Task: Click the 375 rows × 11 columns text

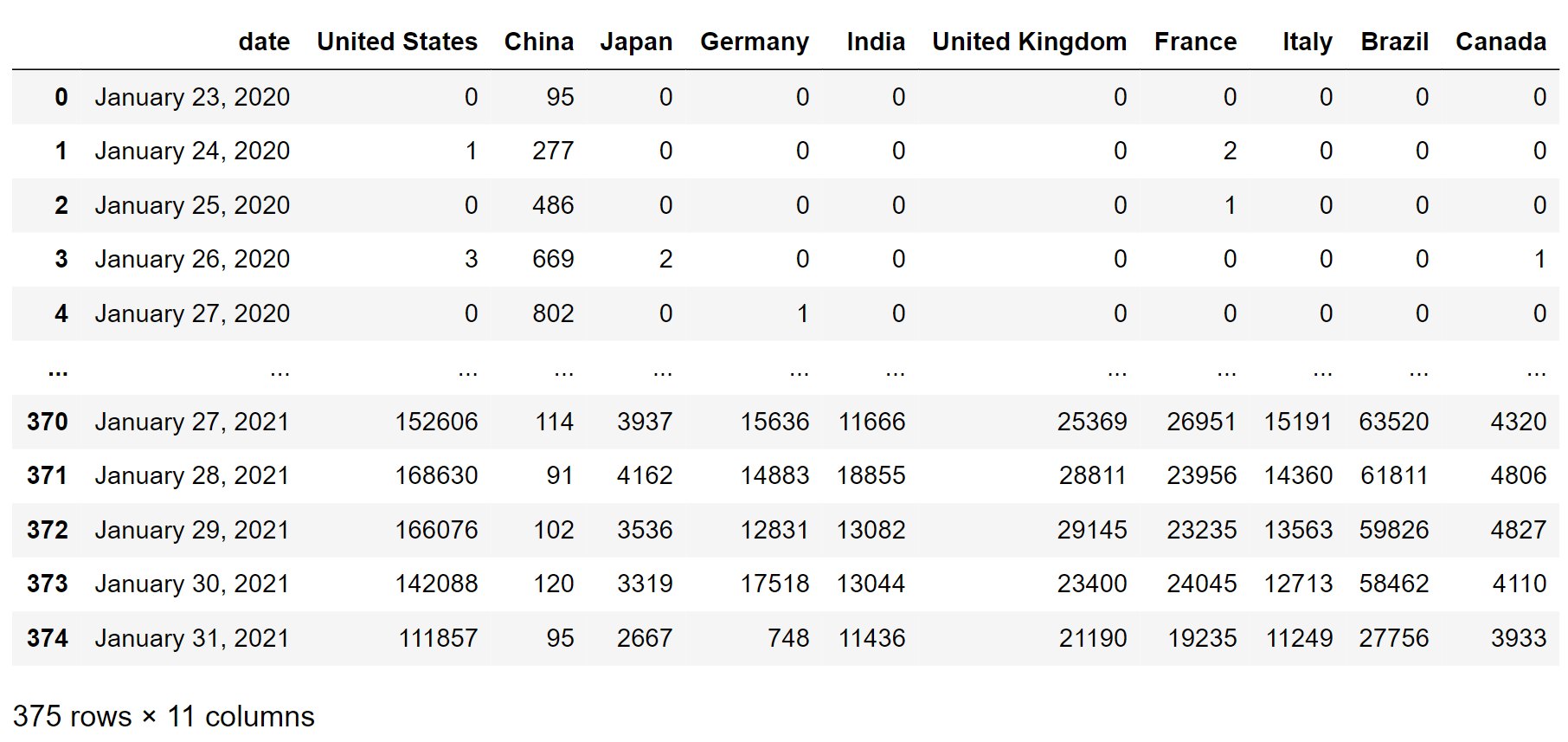Action: pyautogui.click(x=164, y=716)
